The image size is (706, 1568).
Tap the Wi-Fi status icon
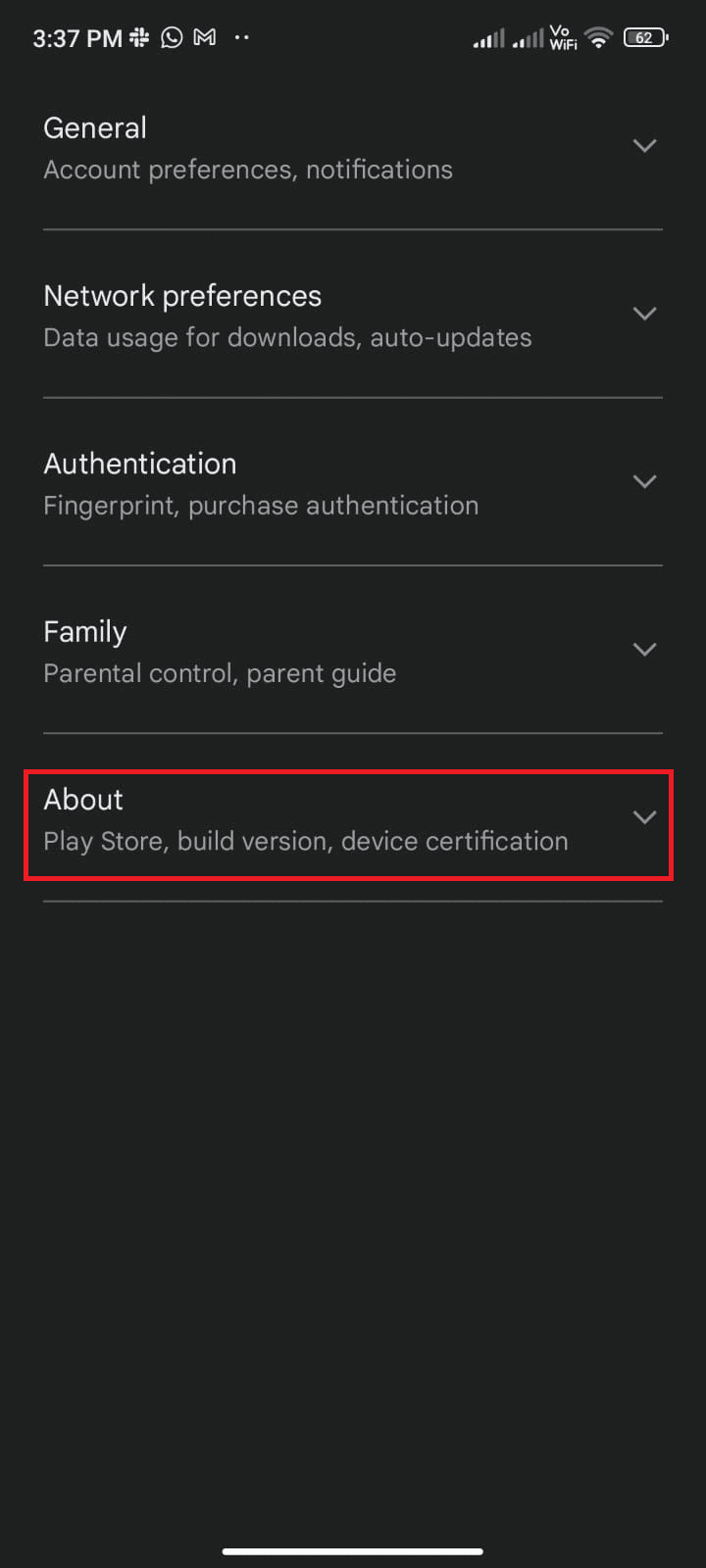pos(598,37)
